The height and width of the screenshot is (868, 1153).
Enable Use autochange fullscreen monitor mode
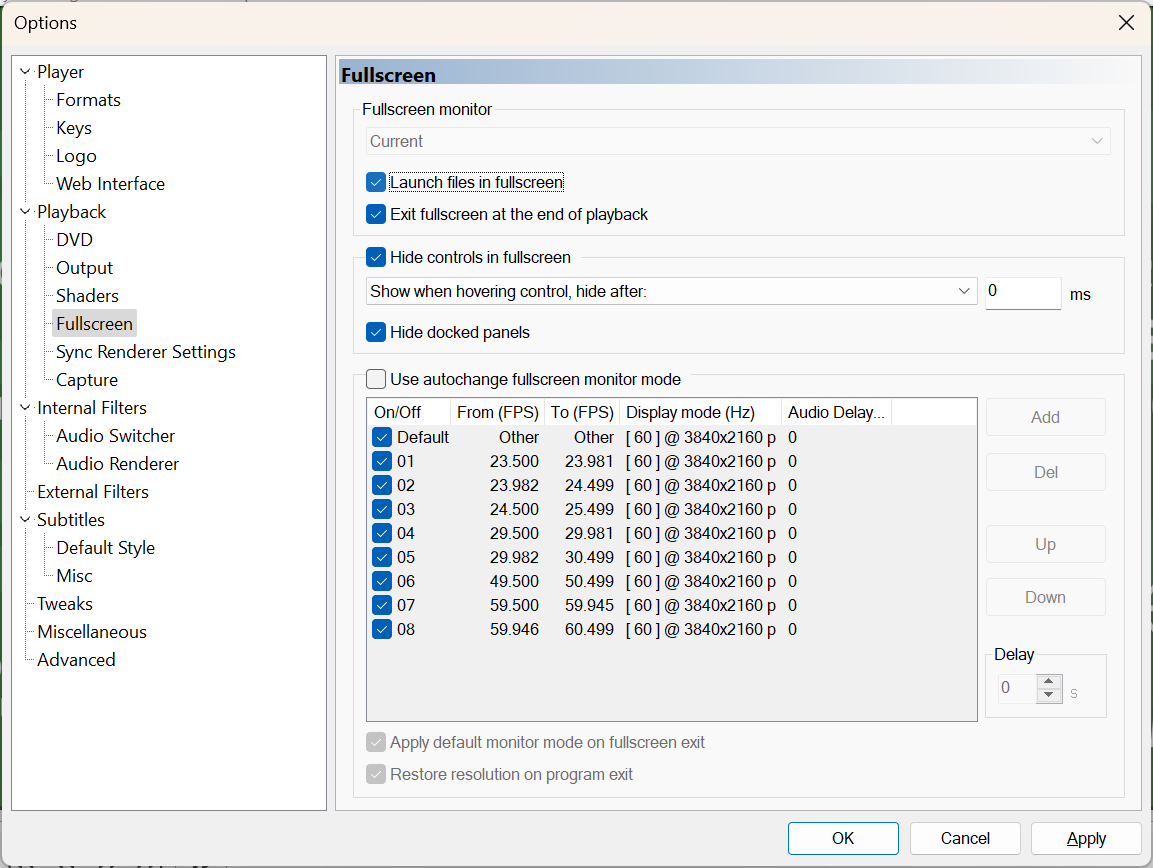coord(375,379)
